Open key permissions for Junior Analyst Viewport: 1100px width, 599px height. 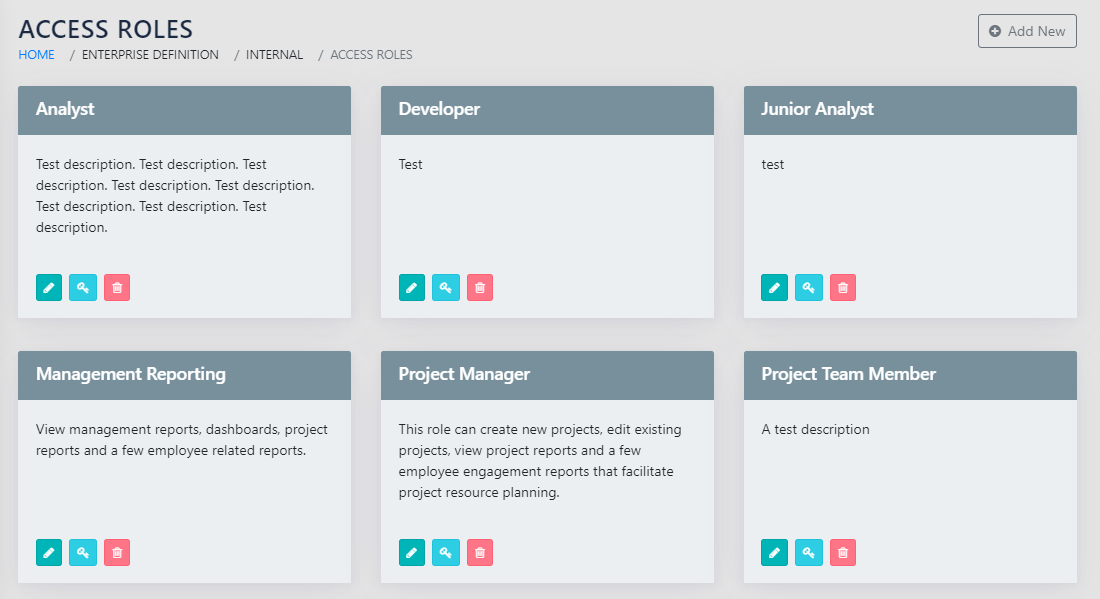click(809, 288)
